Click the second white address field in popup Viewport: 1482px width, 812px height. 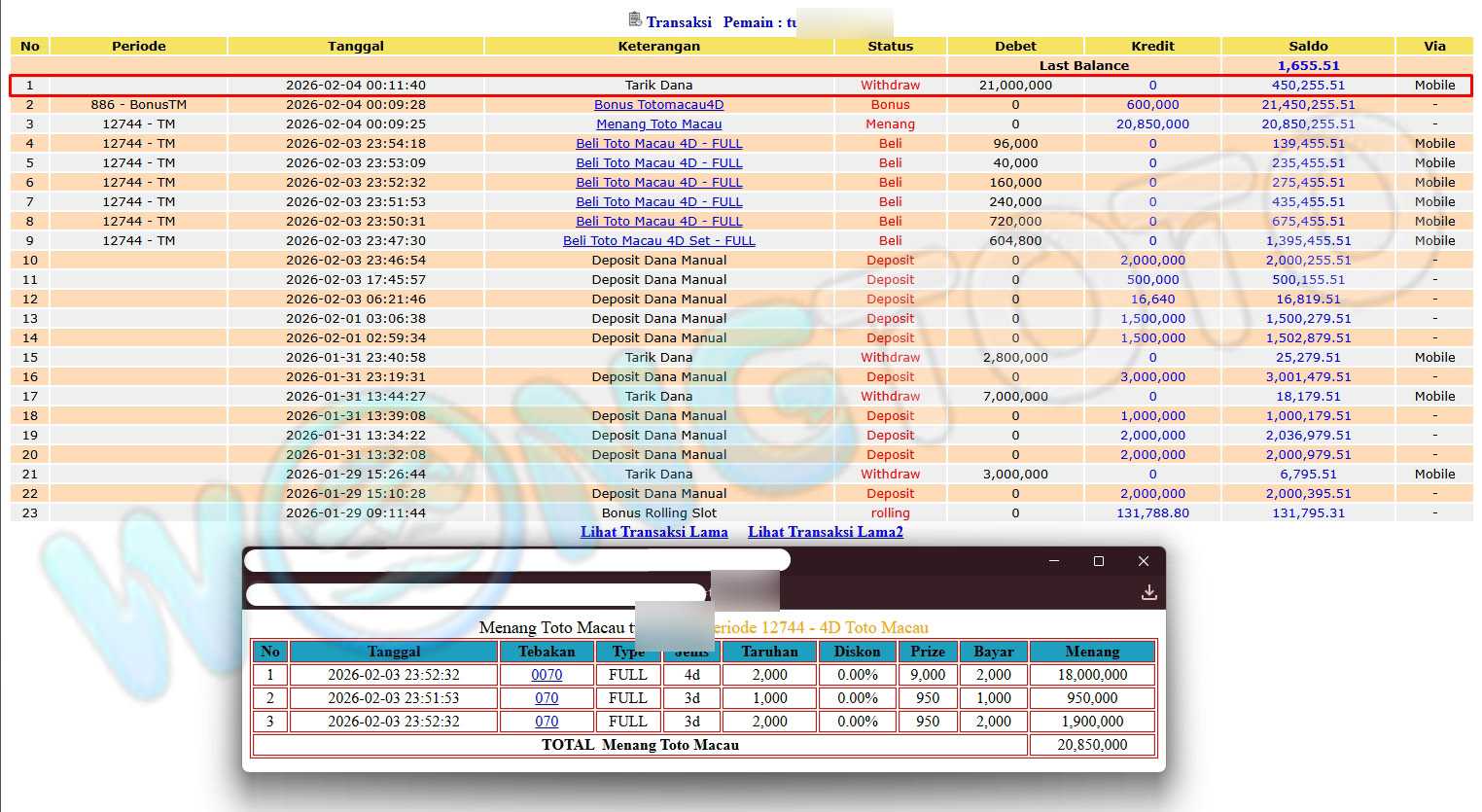click(x=475, y=593)
